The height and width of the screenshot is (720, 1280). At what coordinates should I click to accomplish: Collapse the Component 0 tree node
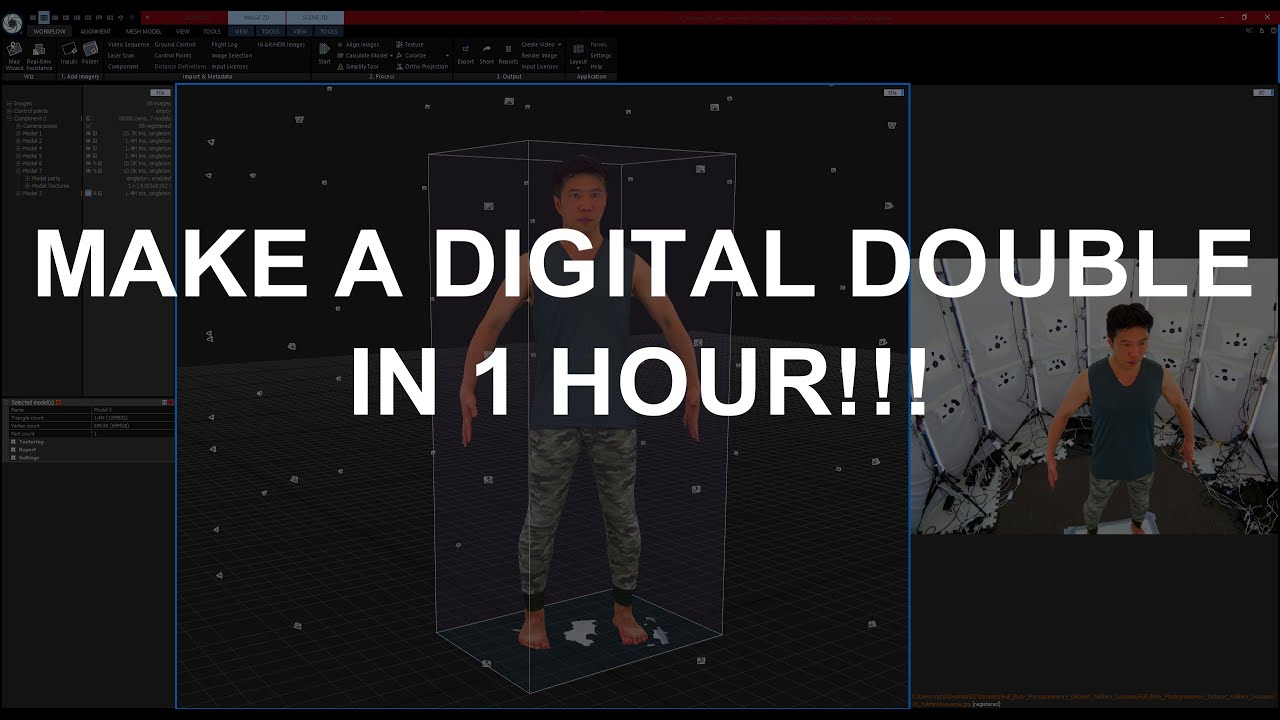tap(9, 118)
